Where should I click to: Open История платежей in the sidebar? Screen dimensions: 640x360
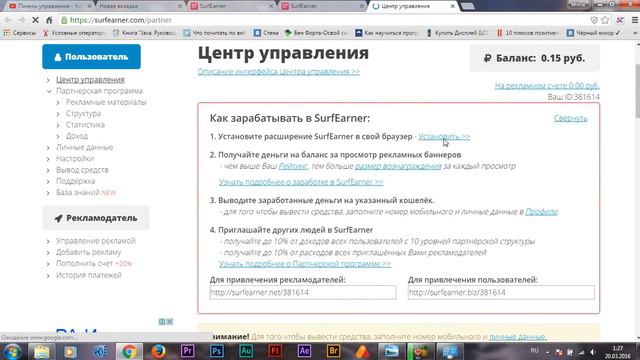pos(89,275)
